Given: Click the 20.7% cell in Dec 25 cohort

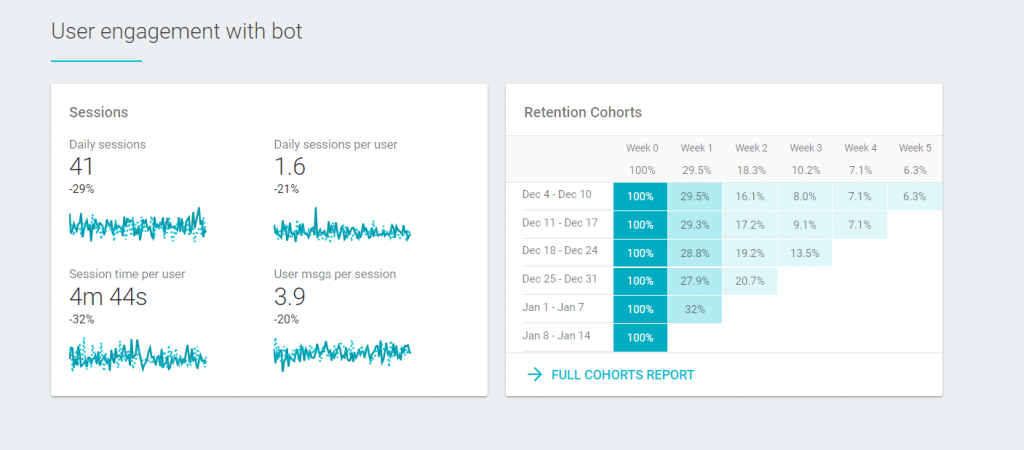Looking at the screenshot, I should pos(750,282).
